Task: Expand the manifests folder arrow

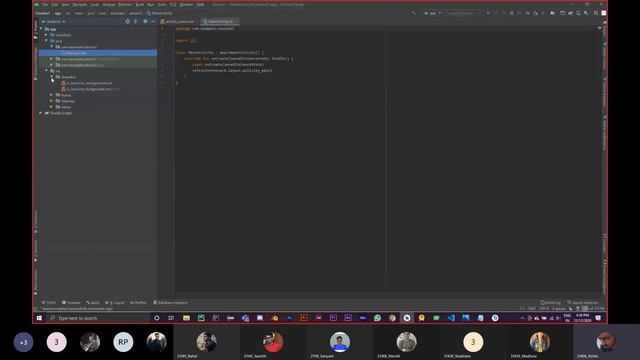Action: tap(46, 35)
